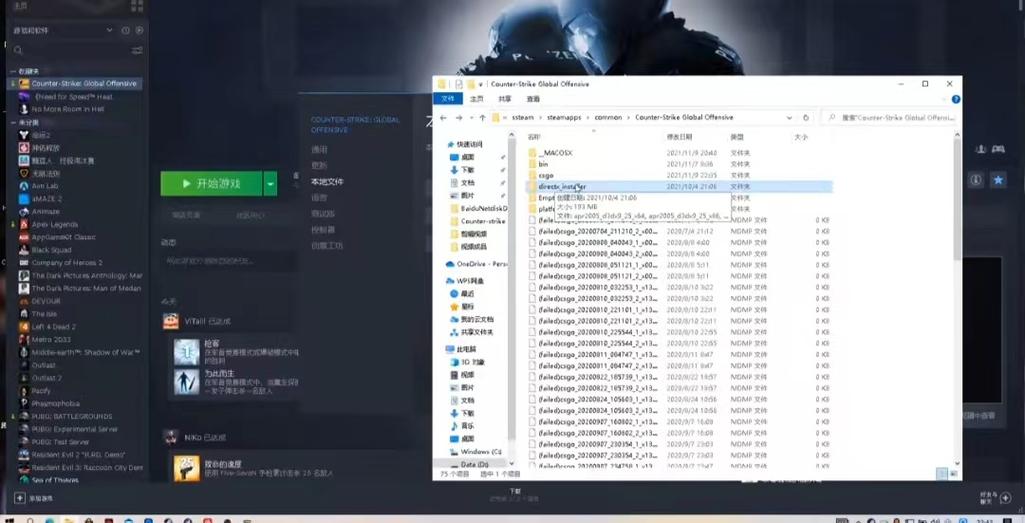This screenshot has height=523, width=1025.
Task: Open Need for Speed Heat in library list
Action: point(73,97)
